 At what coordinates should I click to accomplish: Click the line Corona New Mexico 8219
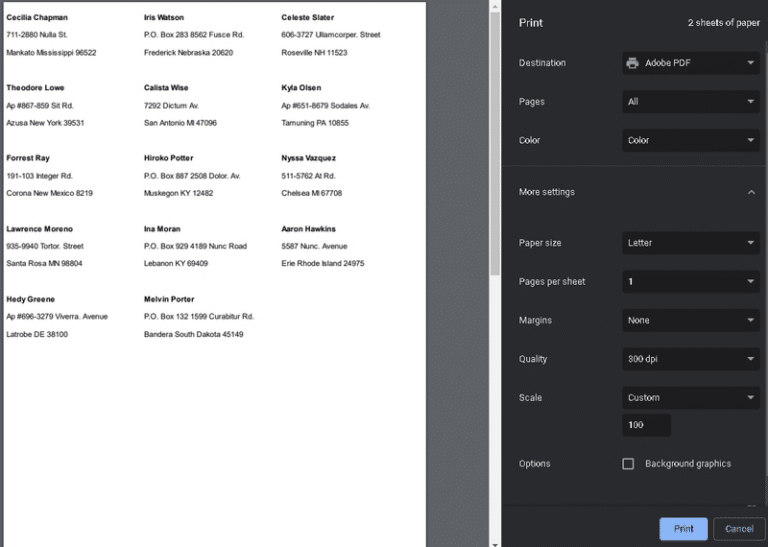tap(49, 193)
